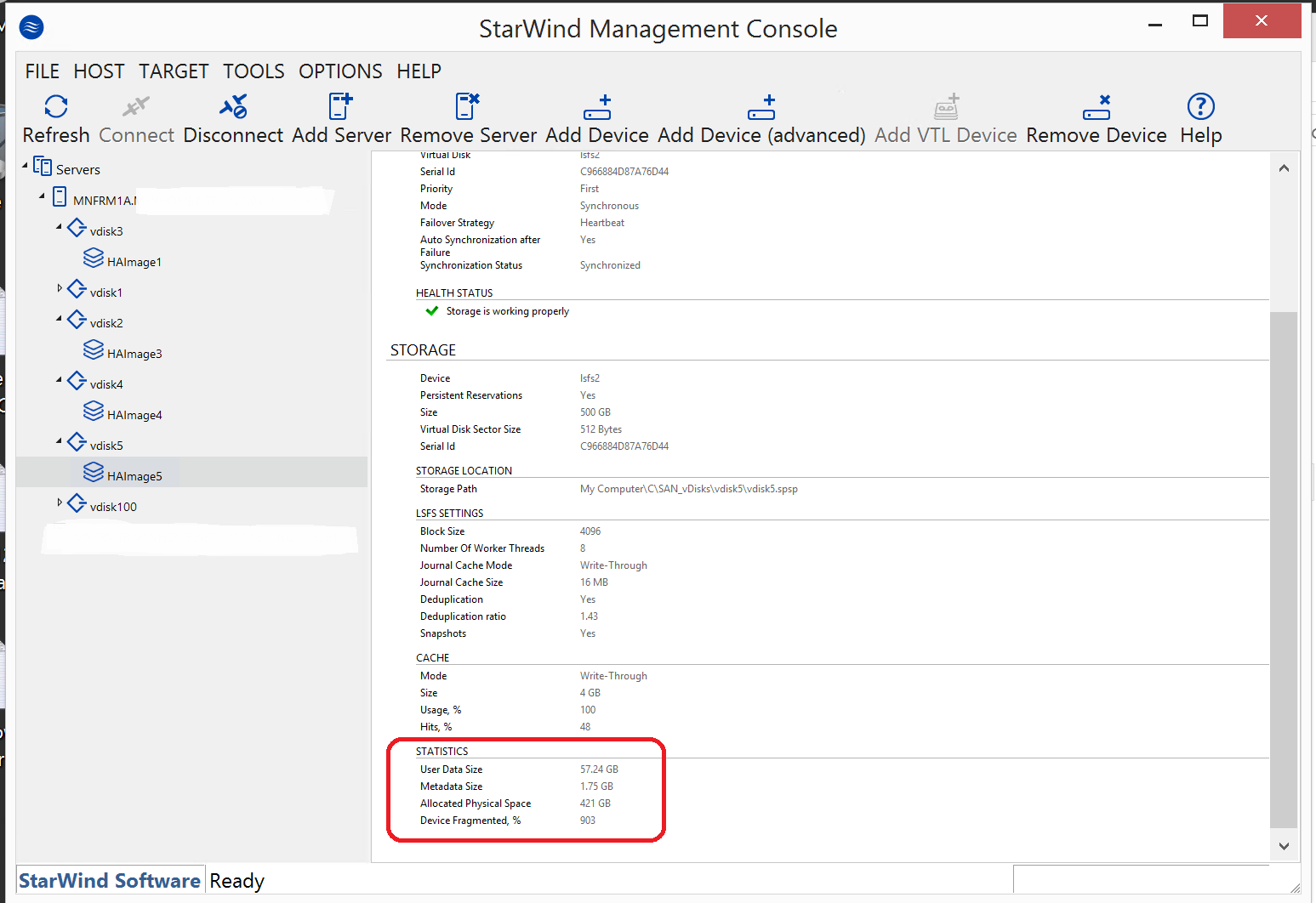Image resolution: width=1316 pixels, height=903 pixels.
Task: Click the StarWind logo in title bar
Action: (x=31, y=27)
